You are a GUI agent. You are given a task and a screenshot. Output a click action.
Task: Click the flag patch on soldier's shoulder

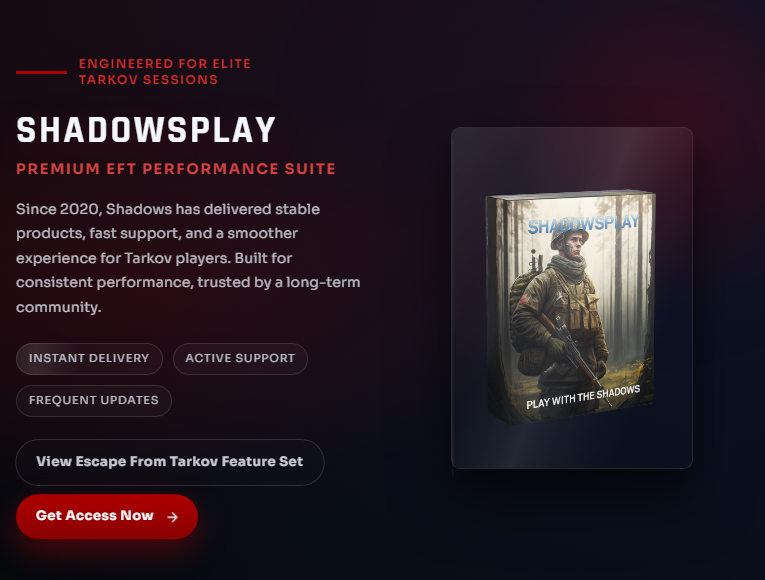pos(525,297)
